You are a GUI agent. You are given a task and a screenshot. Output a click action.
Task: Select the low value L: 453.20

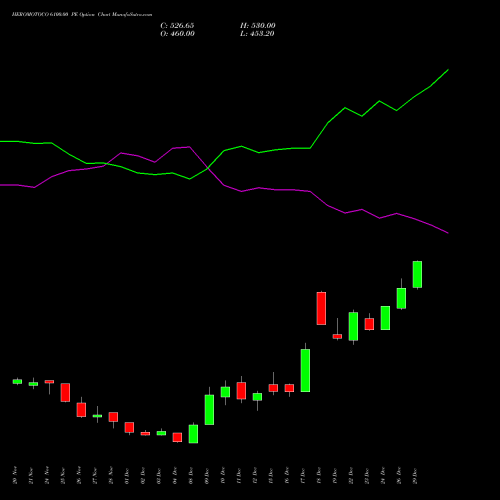pos(257,34)
